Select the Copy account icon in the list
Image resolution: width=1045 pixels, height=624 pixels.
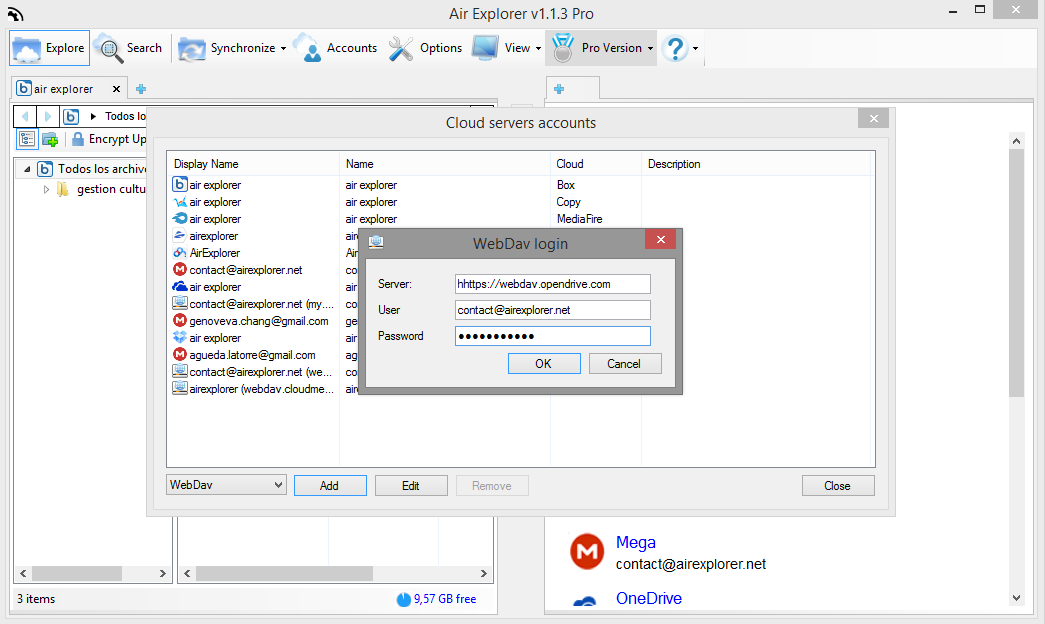[180, 201]
